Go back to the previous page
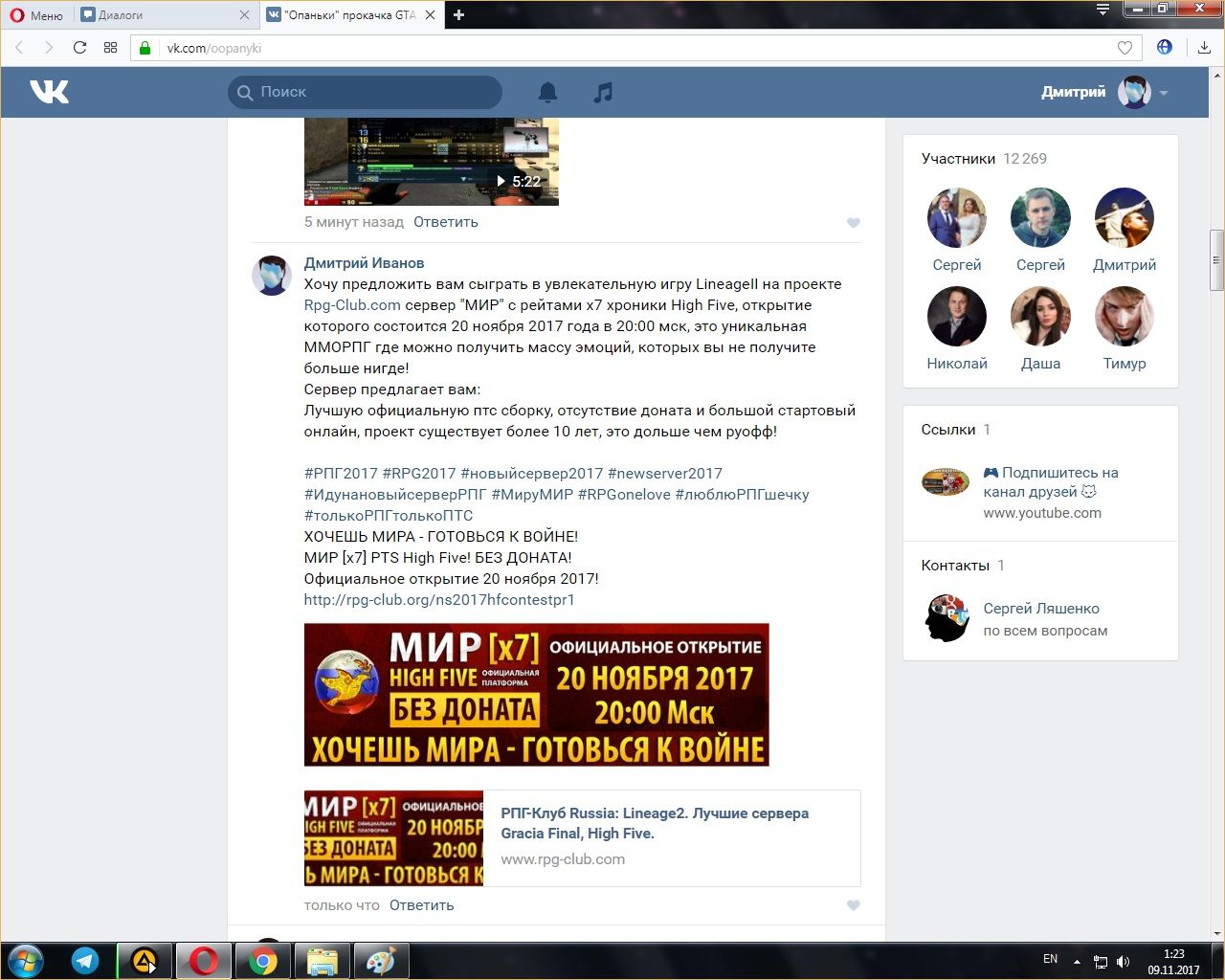Screen dimensions: 1225x980 [19, 48]
